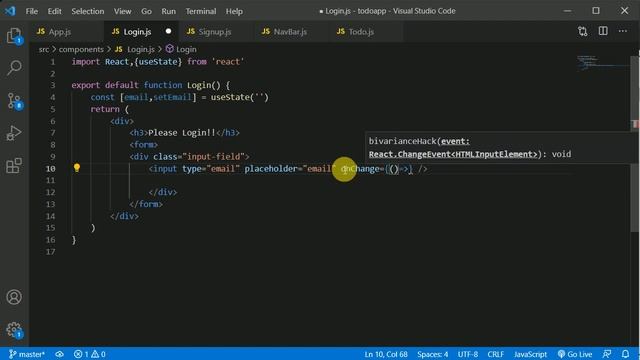
Task: Close the unsaved Login.js tab dot
Action: (x=168, y=31)
